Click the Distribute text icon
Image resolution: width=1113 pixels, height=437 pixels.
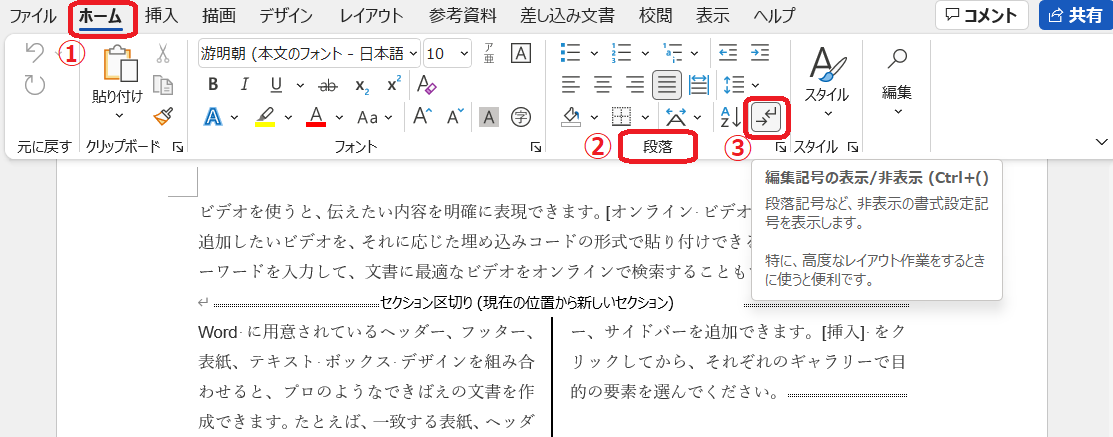(x=699, y=85)
